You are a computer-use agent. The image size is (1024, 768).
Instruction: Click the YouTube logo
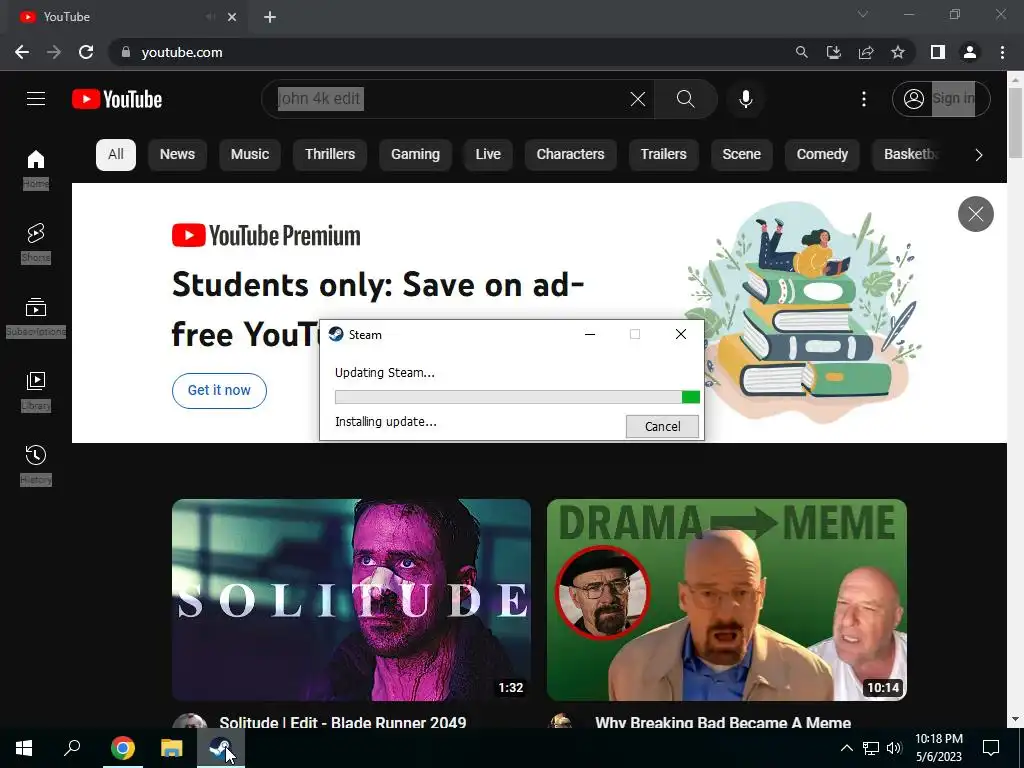(117, 99)
